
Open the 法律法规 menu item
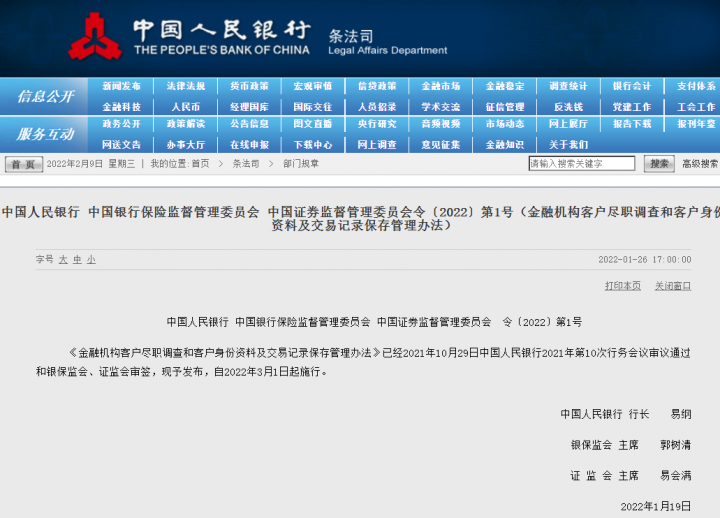point(186,86)
